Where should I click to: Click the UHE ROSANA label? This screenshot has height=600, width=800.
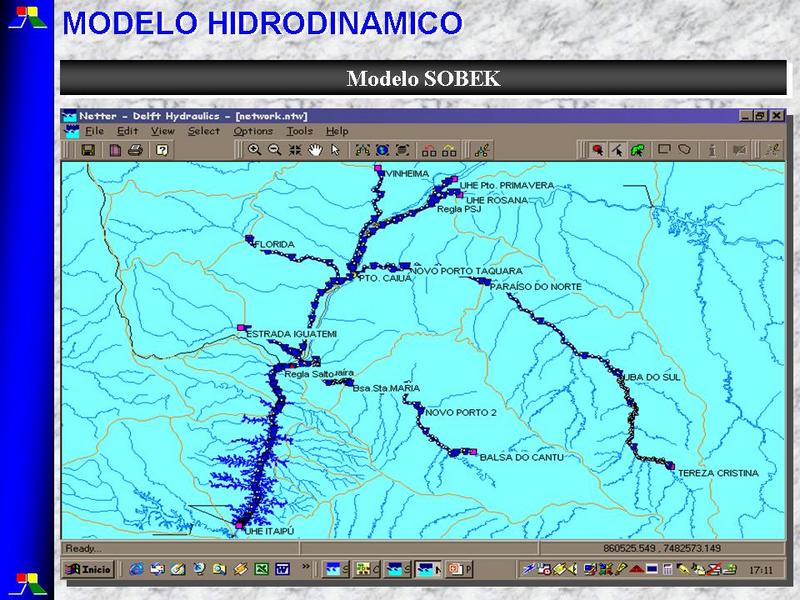point(497,201)
